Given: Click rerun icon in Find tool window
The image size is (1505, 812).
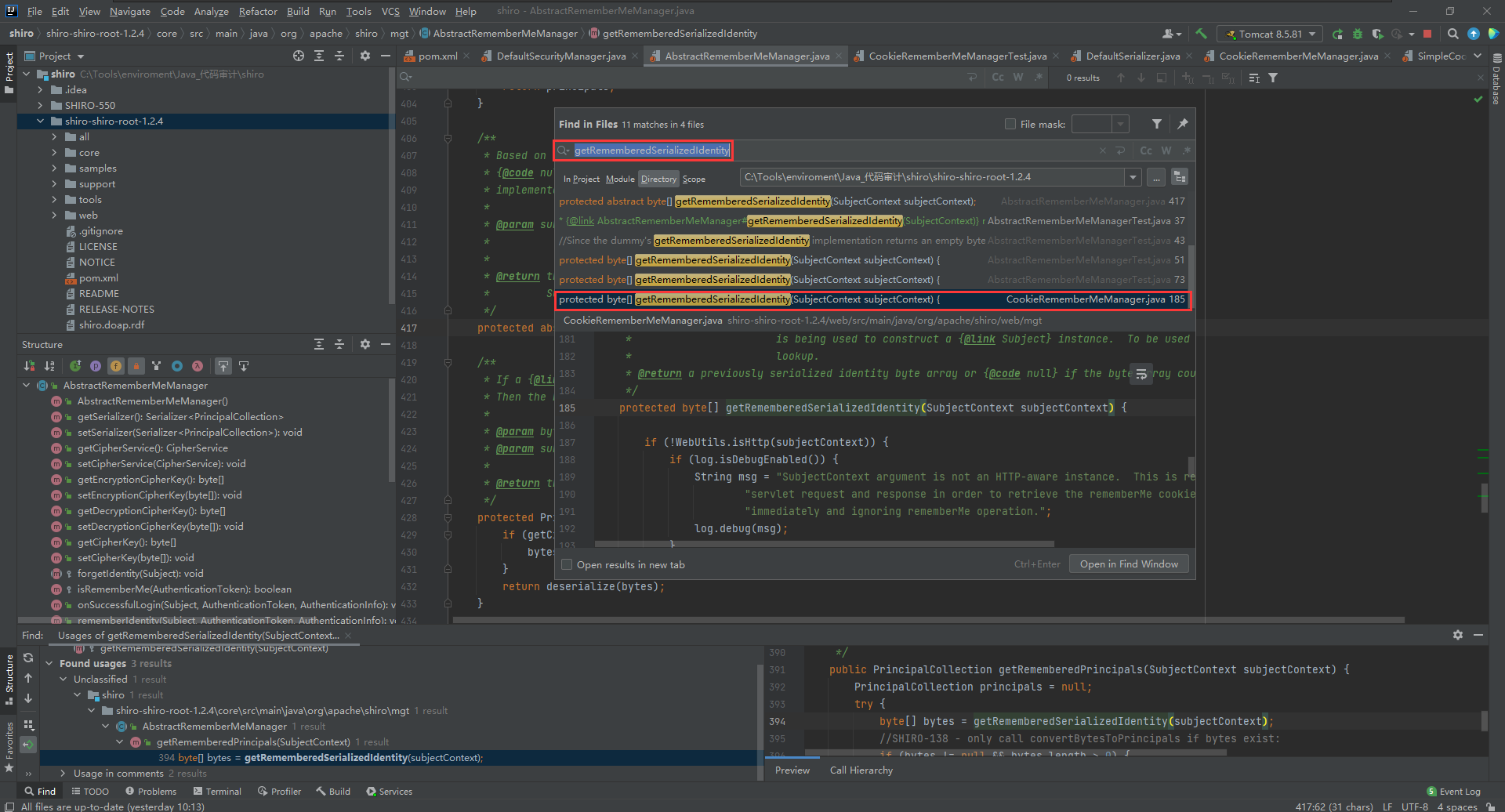Looking at the screenshot, I should (x=28, y=658).
